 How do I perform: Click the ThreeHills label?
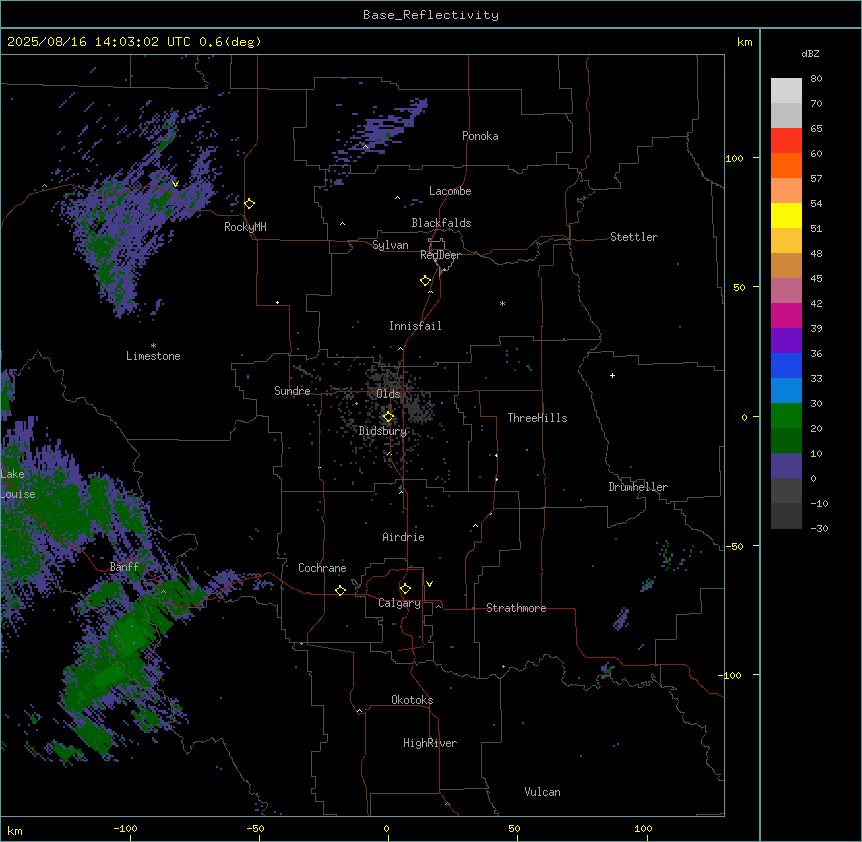537,418
